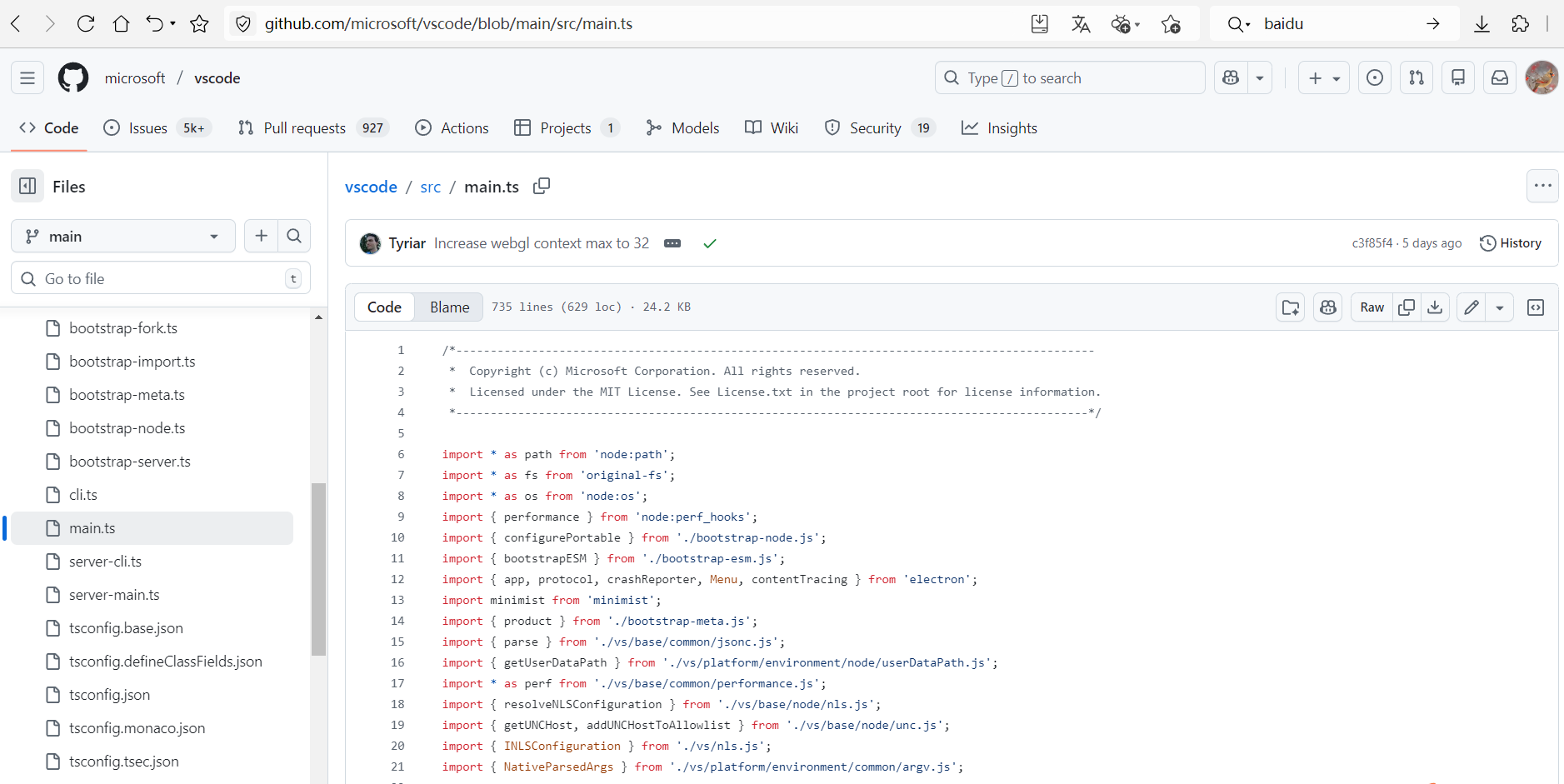Open the translate page icon
Image resolution: width=1564 pixels, height=784 pixels.
pyautogui.click(x=1081, y=23)
